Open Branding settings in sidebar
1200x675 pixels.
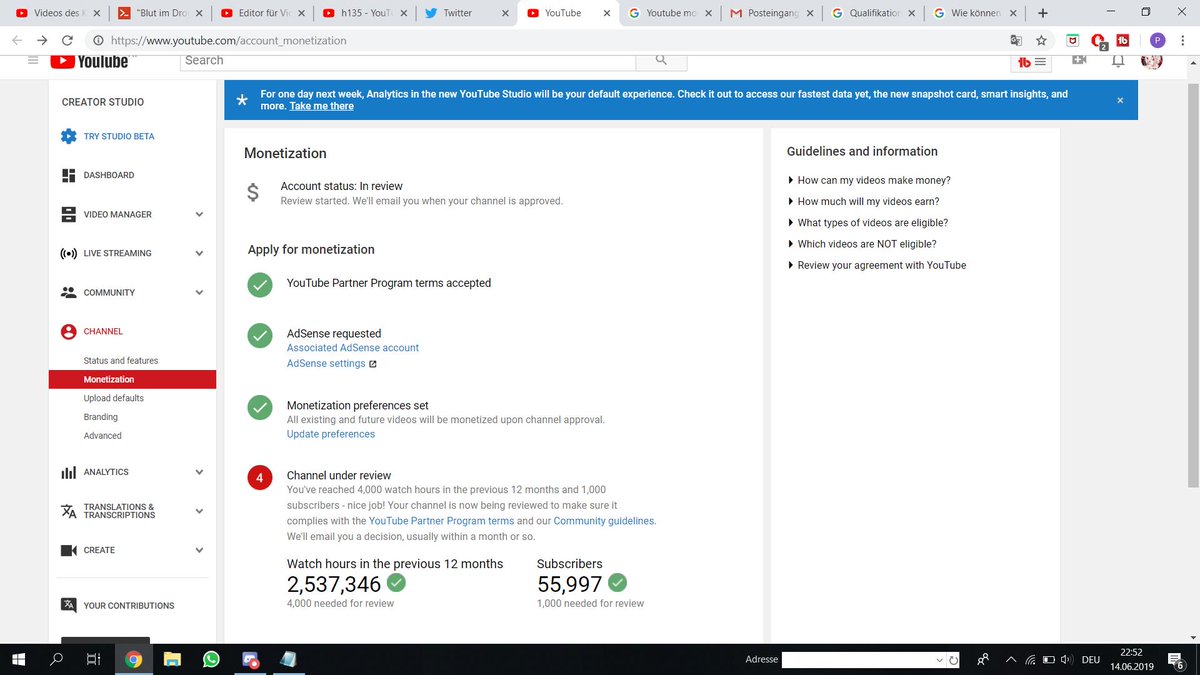click(x=101, y=417)
